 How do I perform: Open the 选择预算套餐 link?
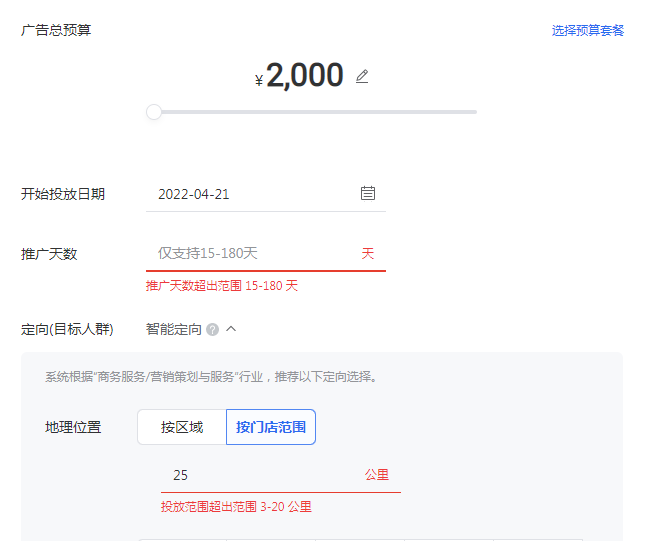(587, 30)
